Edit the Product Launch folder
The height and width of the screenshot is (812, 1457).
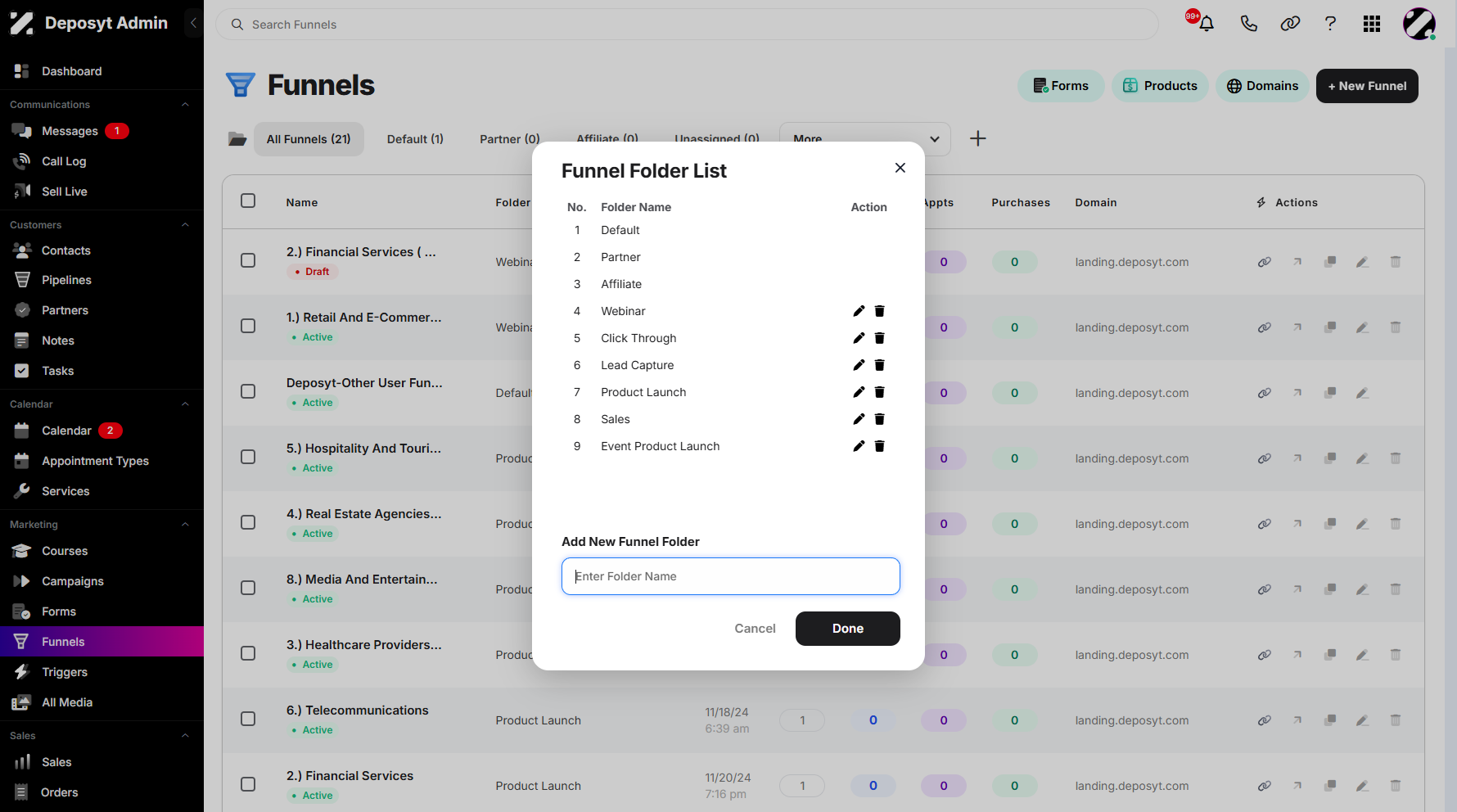859,392
